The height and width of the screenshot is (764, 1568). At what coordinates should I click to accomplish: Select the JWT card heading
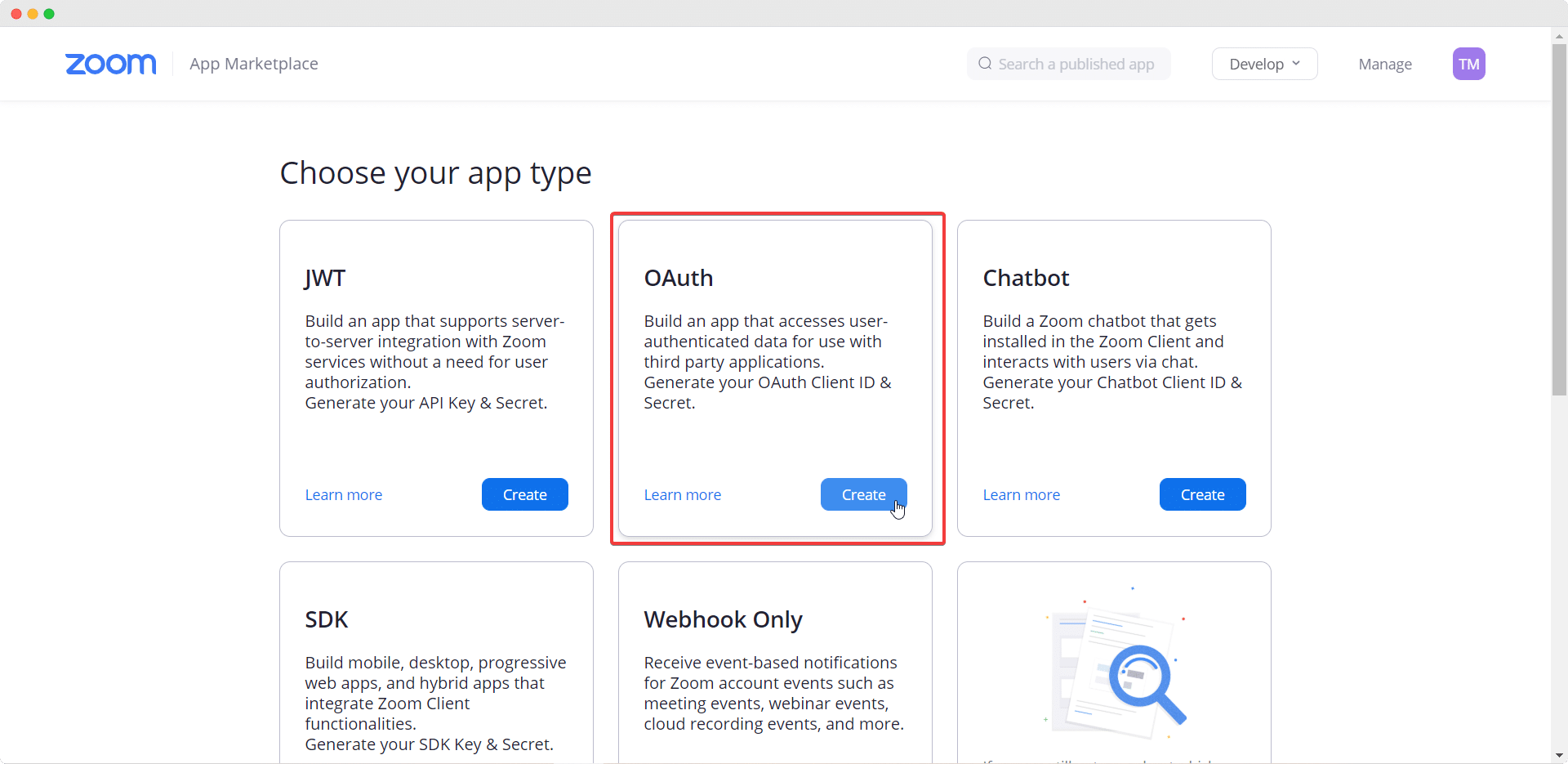[x=325, y=278]
